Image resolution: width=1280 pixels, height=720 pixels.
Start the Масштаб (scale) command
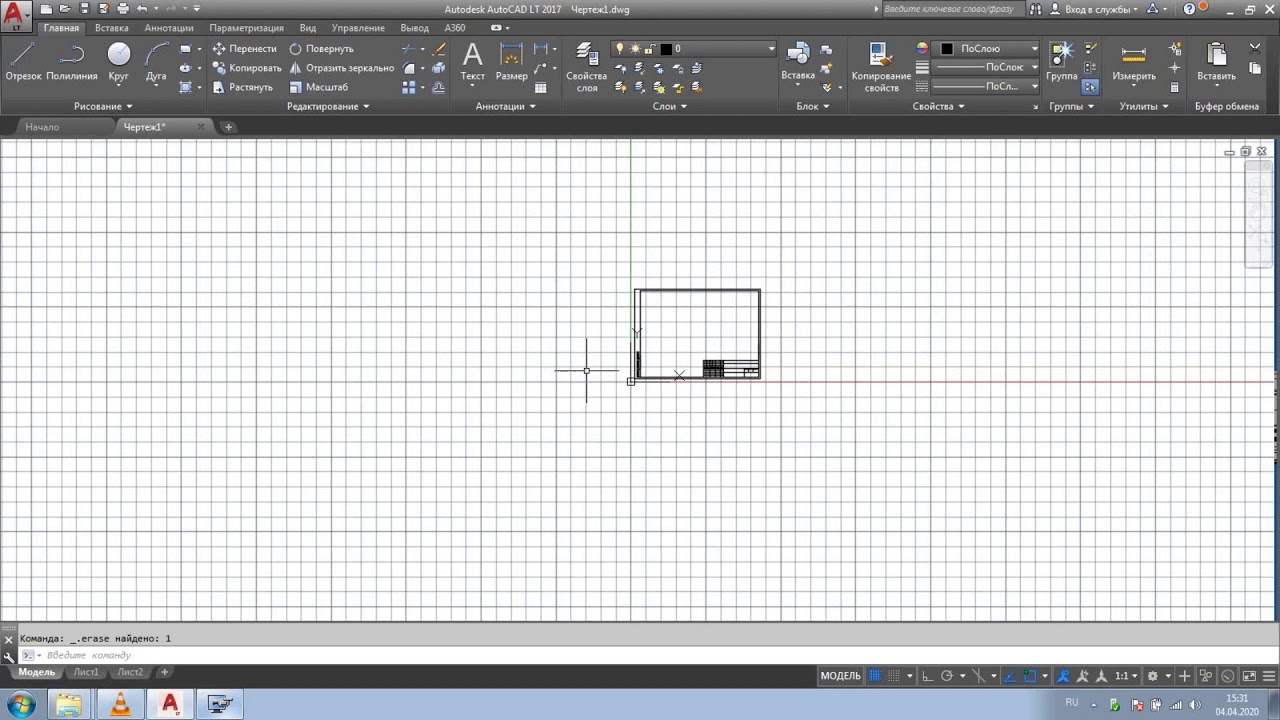(319, 87)
